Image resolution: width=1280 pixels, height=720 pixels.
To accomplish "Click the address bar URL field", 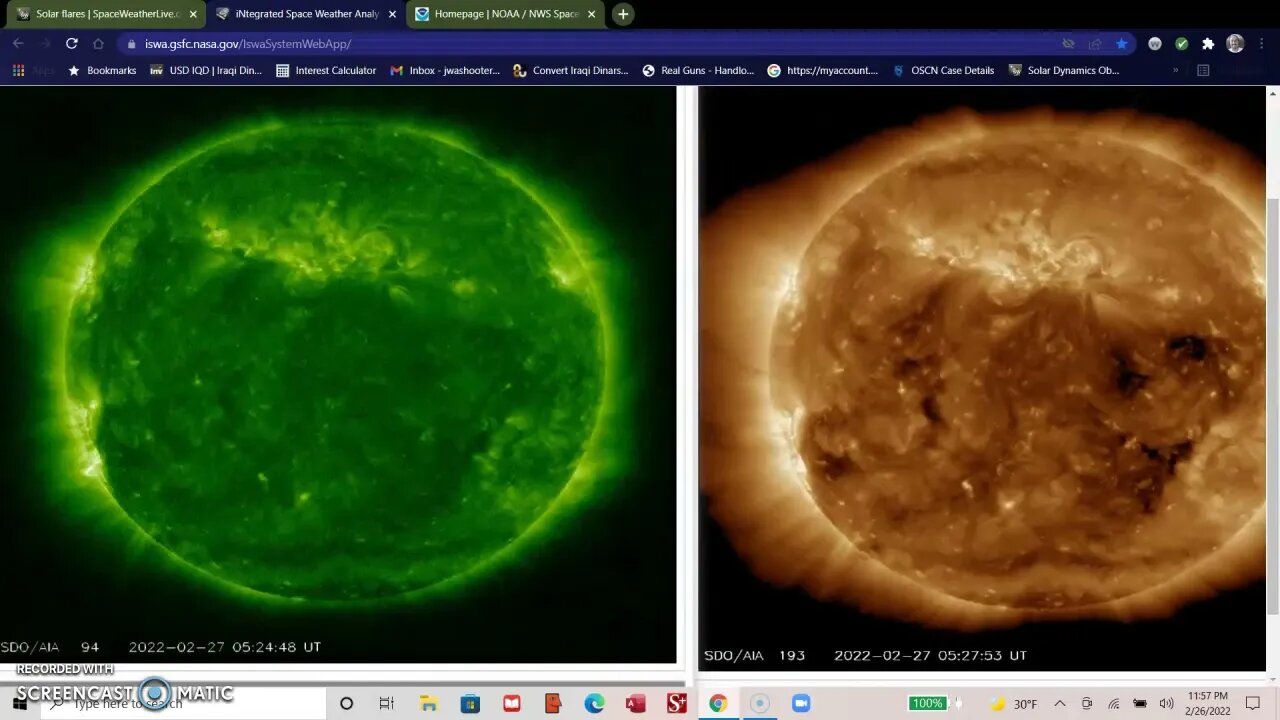I will (600, 44).
